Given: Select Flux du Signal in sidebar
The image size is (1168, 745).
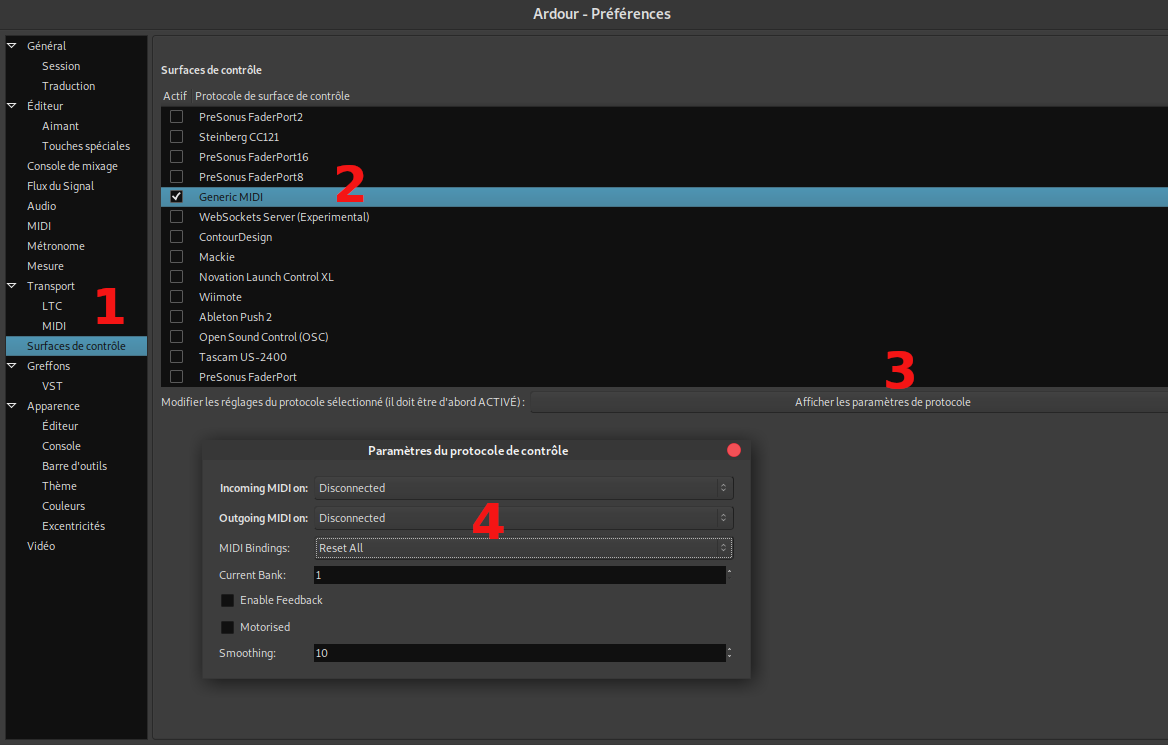Looking at the screenshot, I should coord(60,186).
